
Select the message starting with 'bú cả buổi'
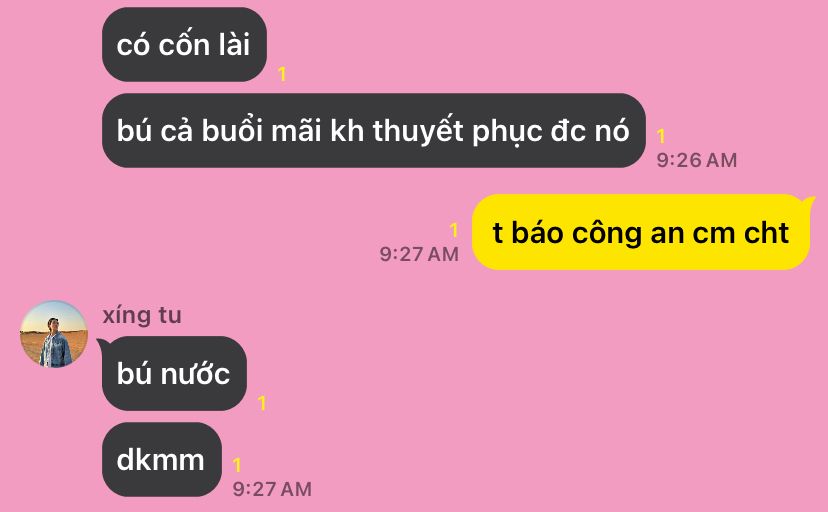(374, 130)
